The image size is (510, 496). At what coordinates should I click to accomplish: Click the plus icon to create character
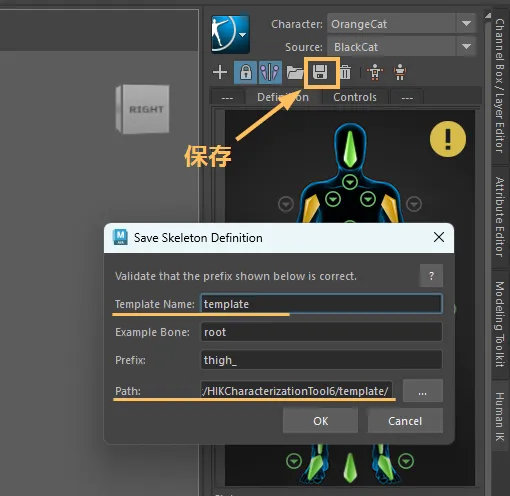[220, 72]
